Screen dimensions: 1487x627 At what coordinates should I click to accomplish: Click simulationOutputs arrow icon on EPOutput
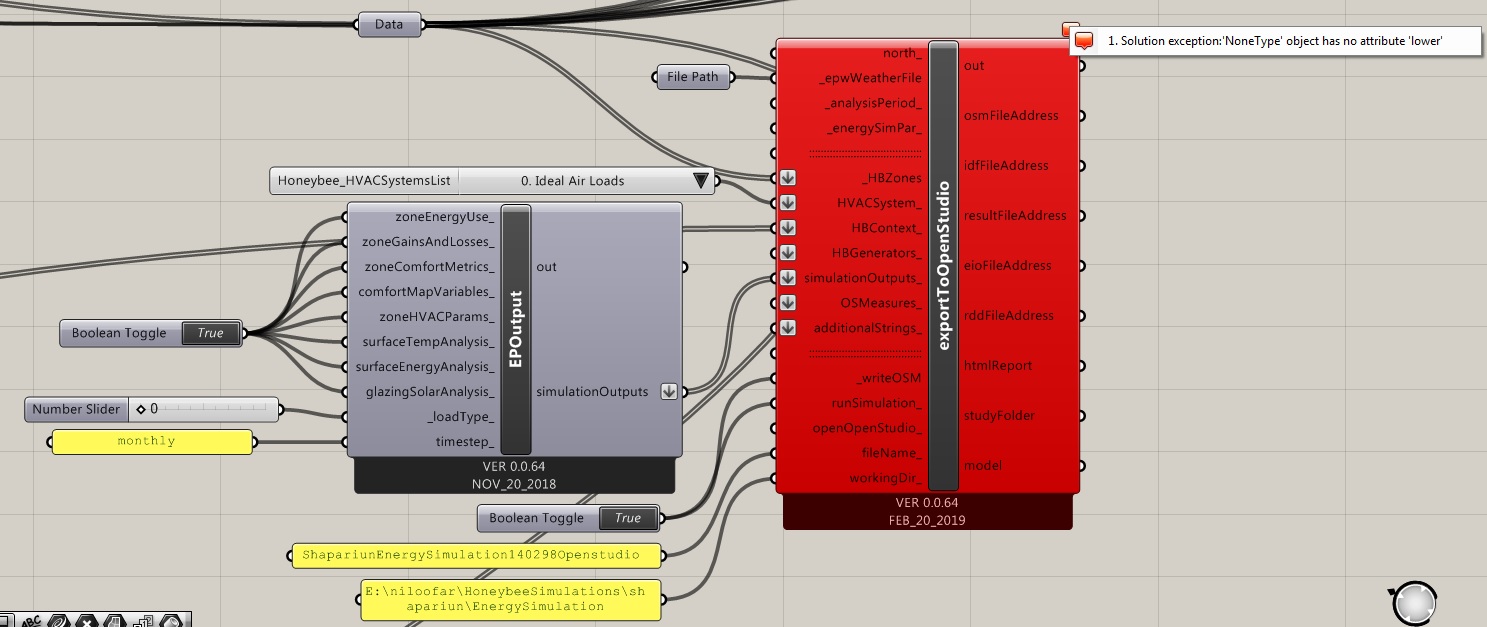pos(669,392)
